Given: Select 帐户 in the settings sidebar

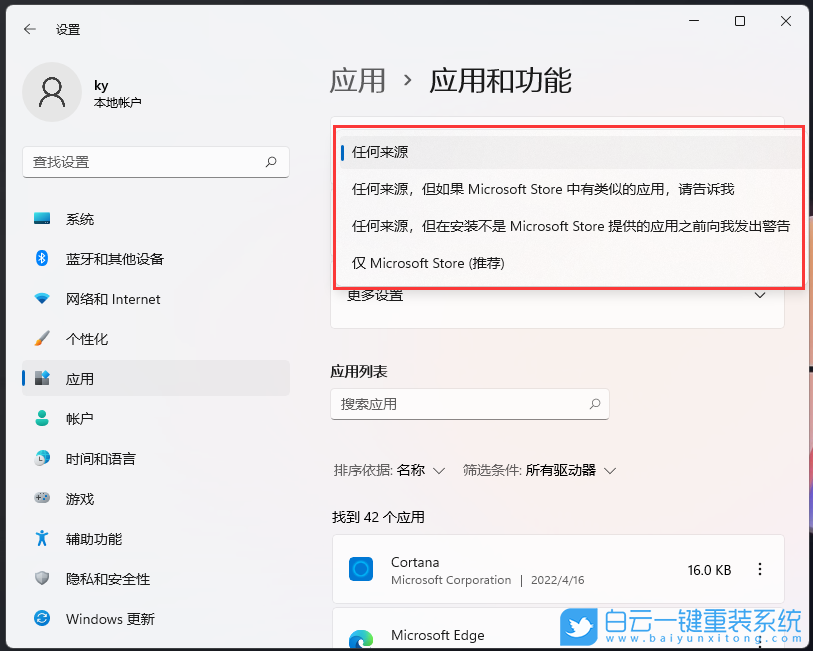Looking at the screenshot, I should pos(75,419).
